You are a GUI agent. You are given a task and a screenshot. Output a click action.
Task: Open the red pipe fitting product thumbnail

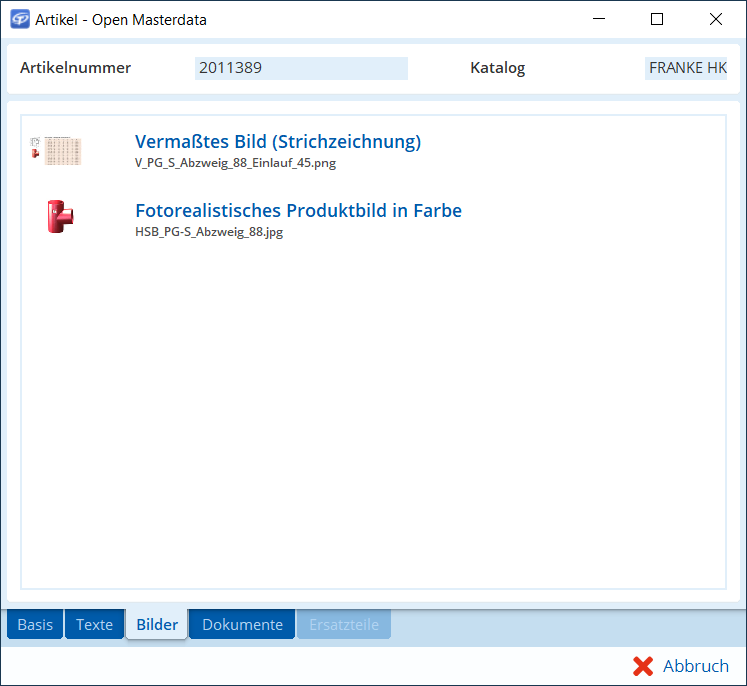point(60,217)
